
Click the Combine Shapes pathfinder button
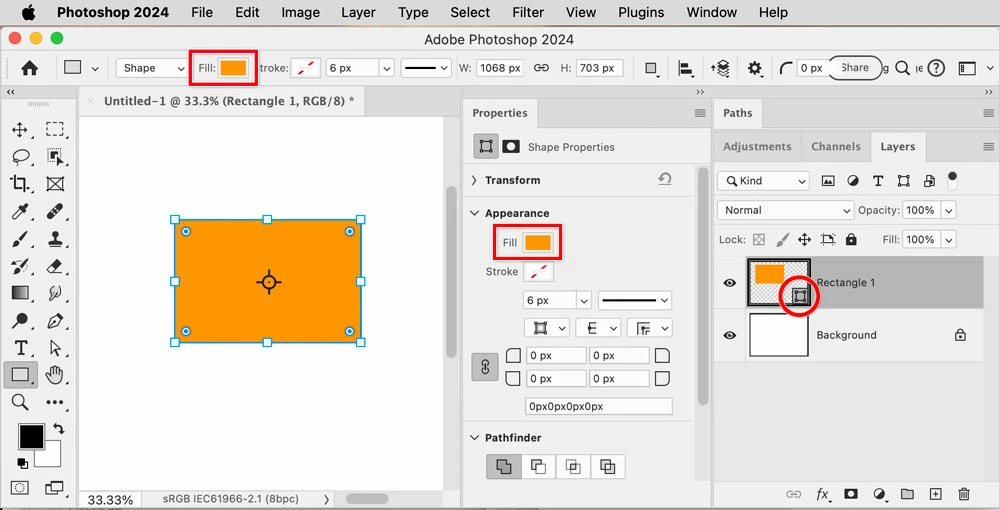click(504, 467)
